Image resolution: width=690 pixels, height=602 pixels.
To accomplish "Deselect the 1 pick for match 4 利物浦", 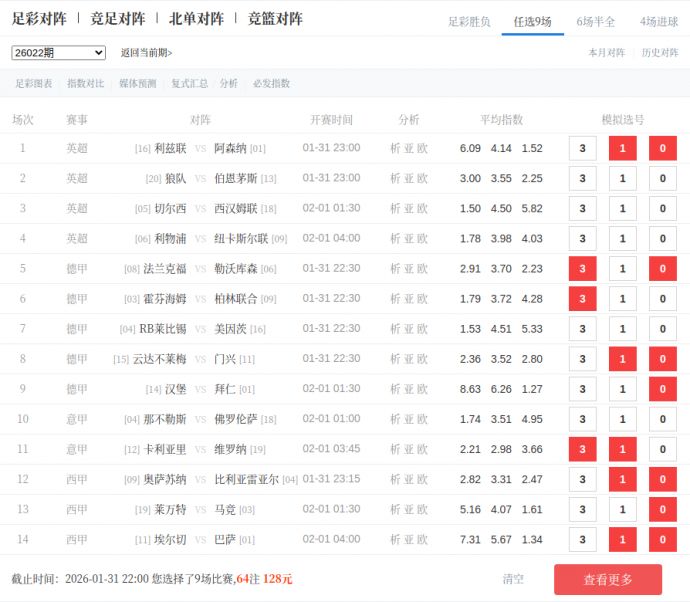I will 622,239.
